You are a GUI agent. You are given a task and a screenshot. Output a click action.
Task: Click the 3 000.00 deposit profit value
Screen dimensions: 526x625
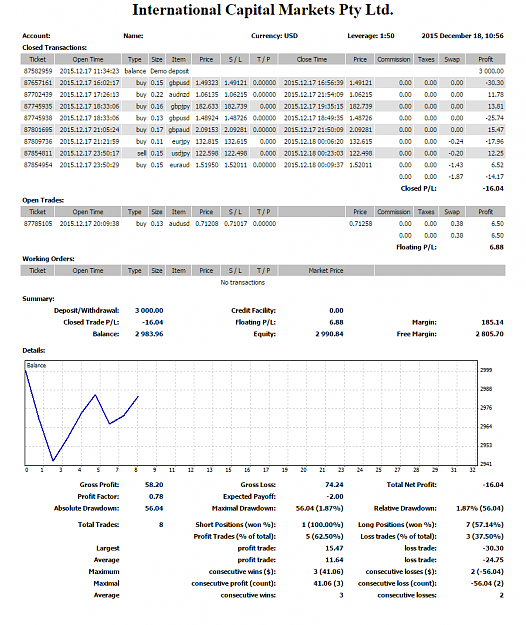491,71
